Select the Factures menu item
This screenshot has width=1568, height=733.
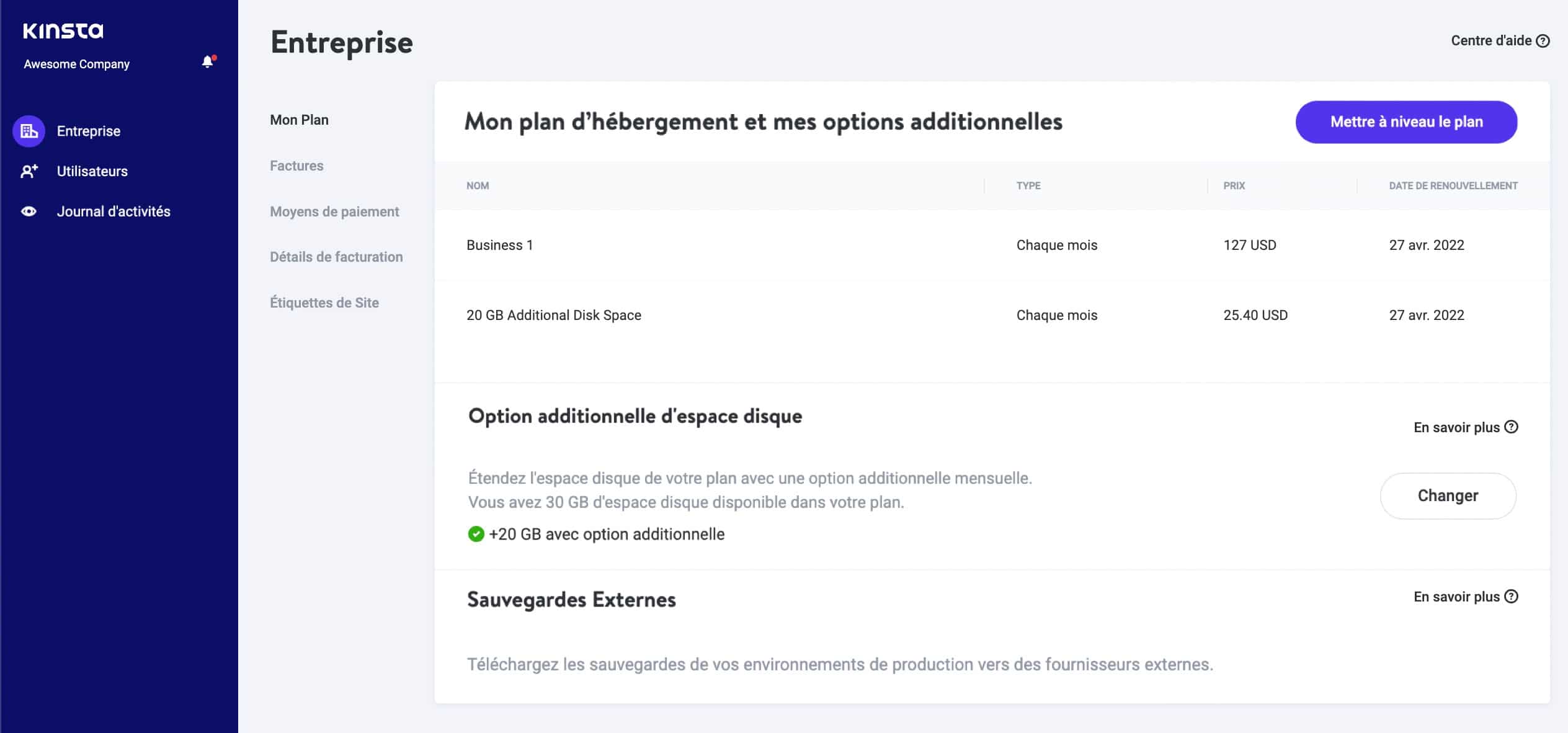pos(297,165)
